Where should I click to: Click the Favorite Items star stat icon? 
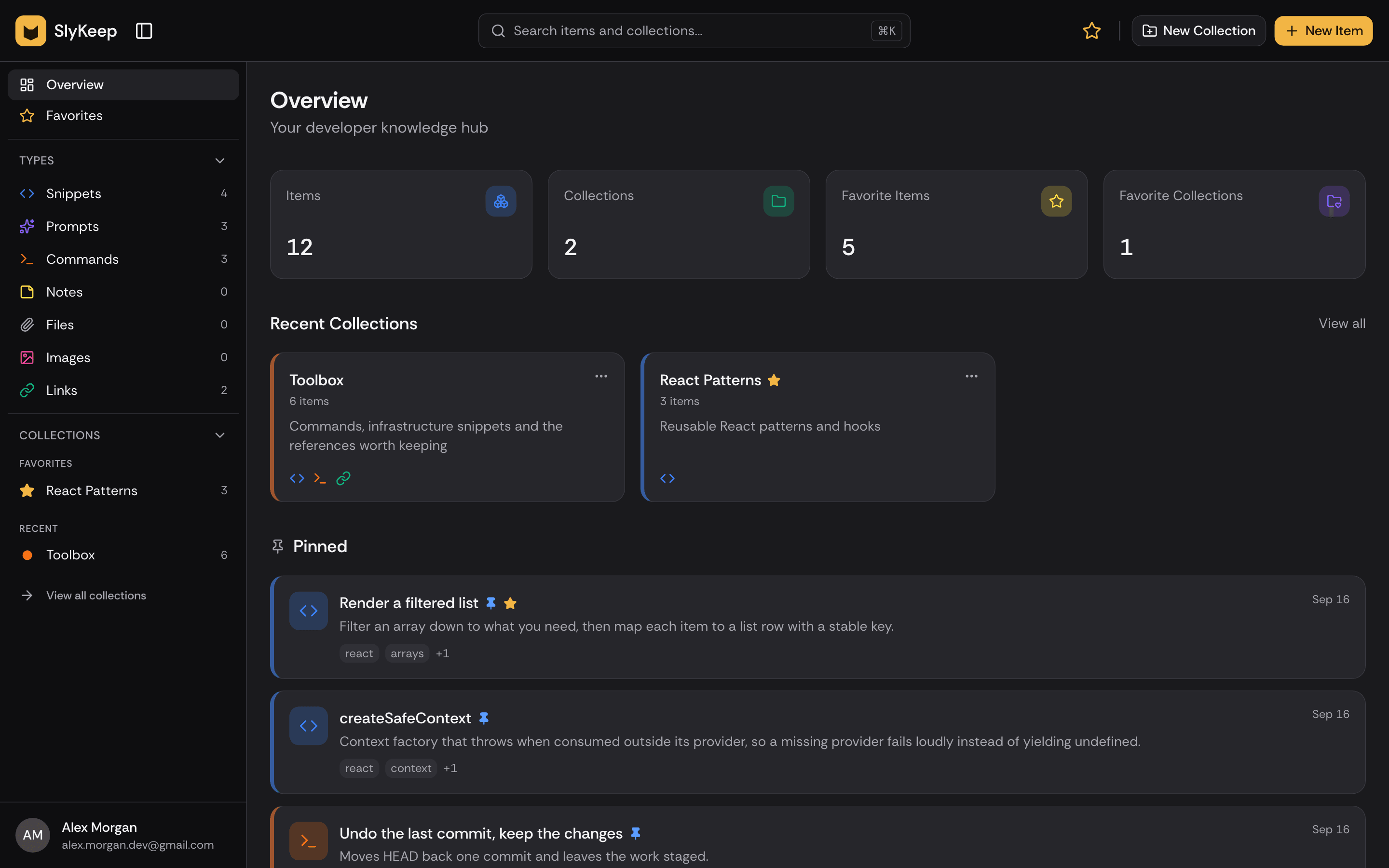[1056, 201]
